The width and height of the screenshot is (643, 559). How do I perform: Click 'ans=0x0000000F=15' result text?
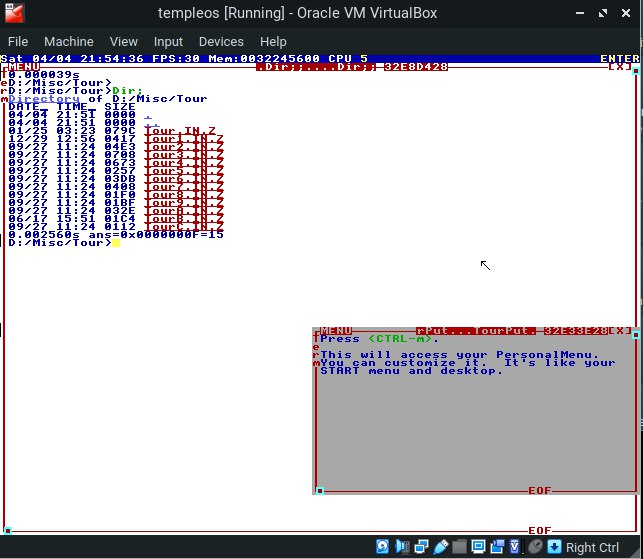tap(156, 235)
